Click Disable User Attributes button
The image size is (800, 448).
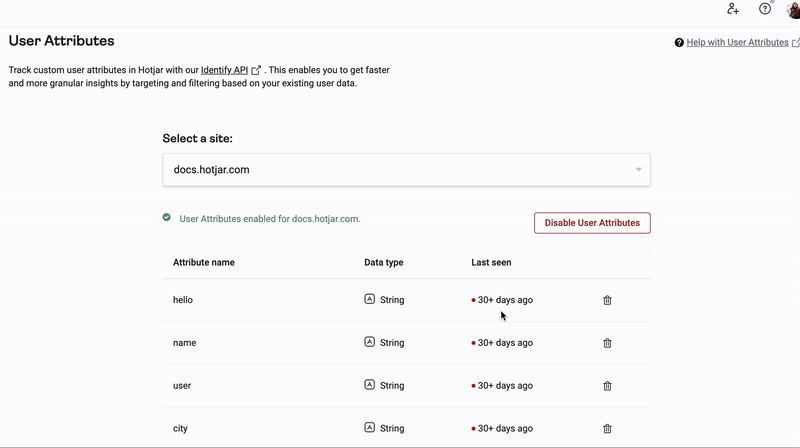(592, 223)
